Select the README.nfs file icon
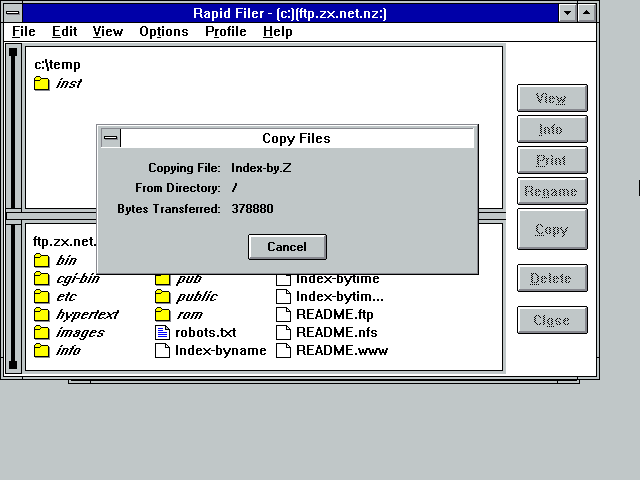 pos(283,332)
